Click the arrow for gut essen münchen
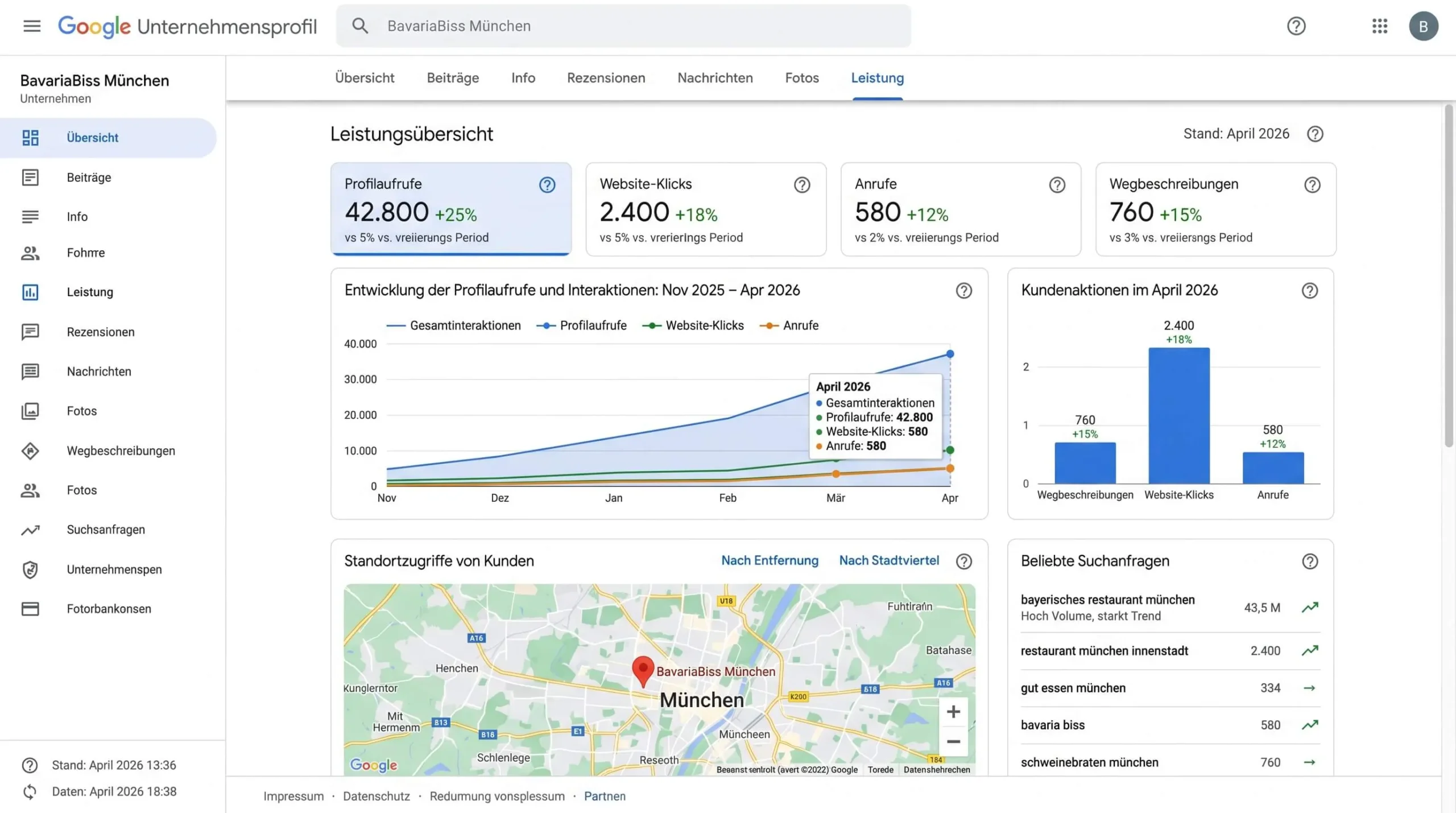 click(1310, 688)
